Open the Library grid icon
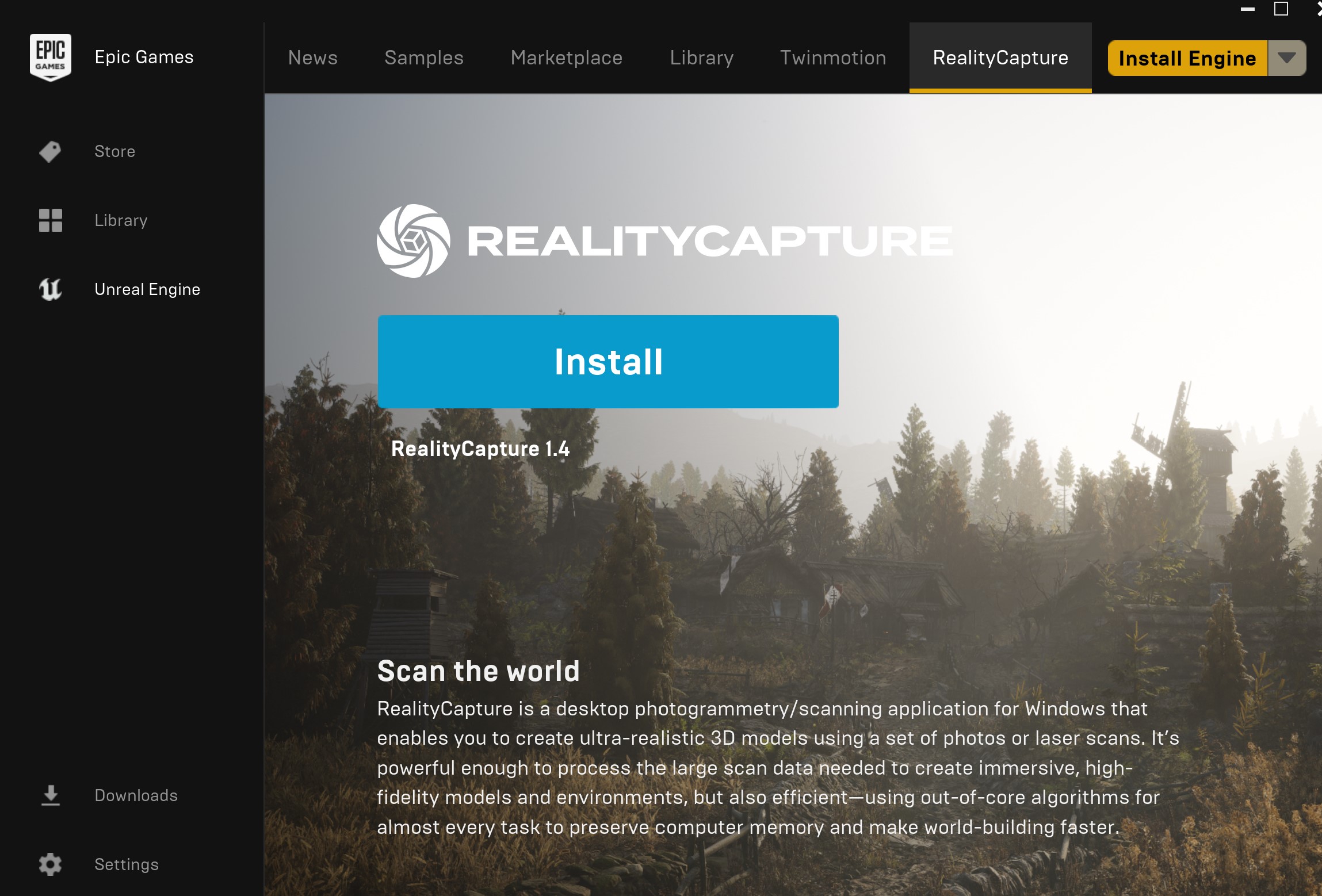Screen dimensions: 1322x896 [50, 220]
